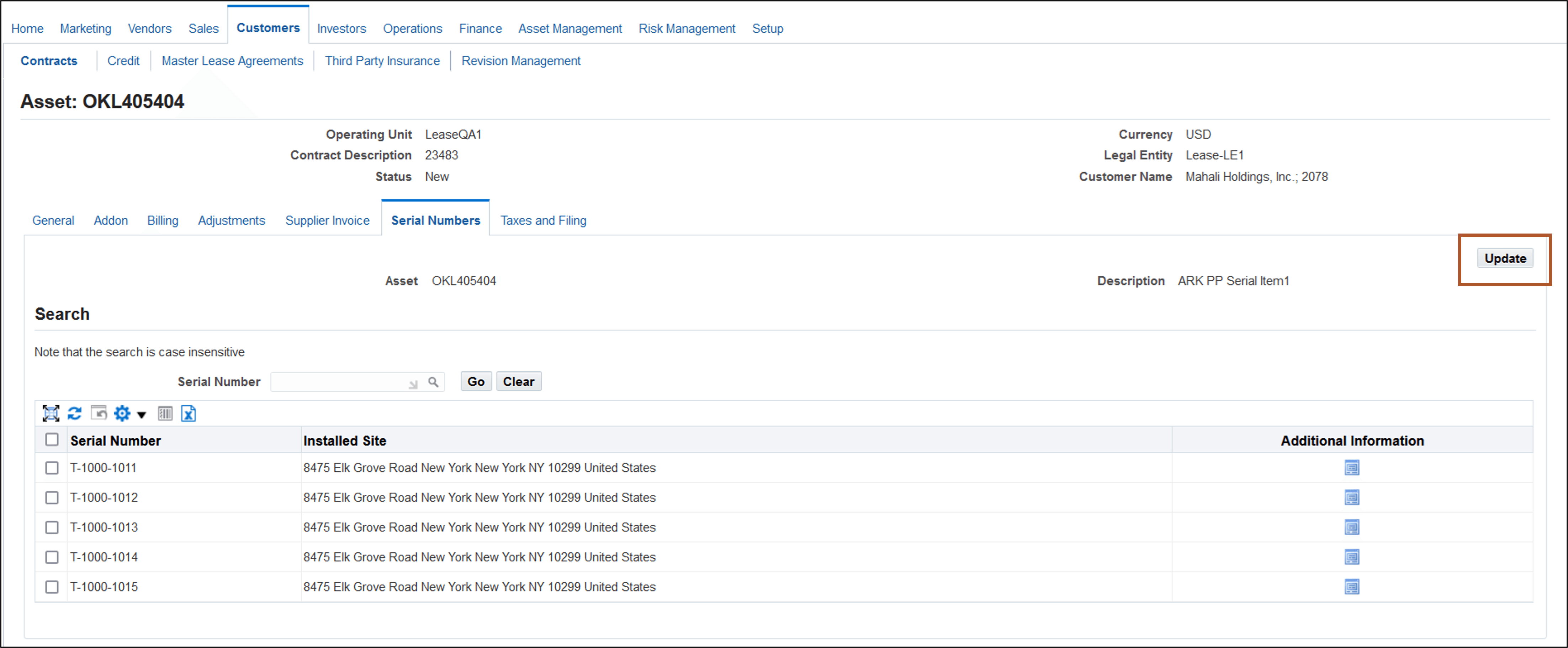Image resolution: width=1568 pixels, height=648 pixels.
Task: Check the select-all checkbox in table header
Action: 52,440
